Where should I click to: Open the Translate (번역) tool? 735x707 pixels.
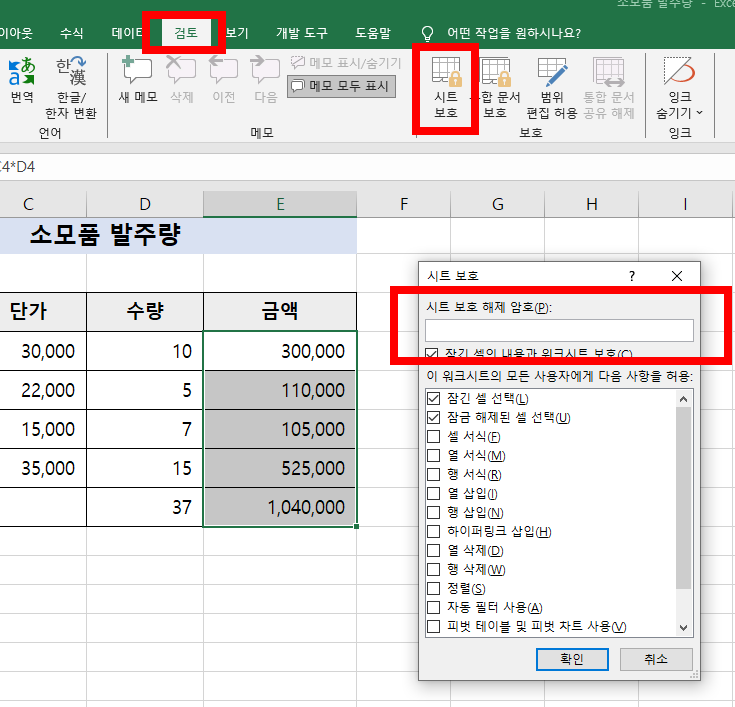(x=22, y=80)
